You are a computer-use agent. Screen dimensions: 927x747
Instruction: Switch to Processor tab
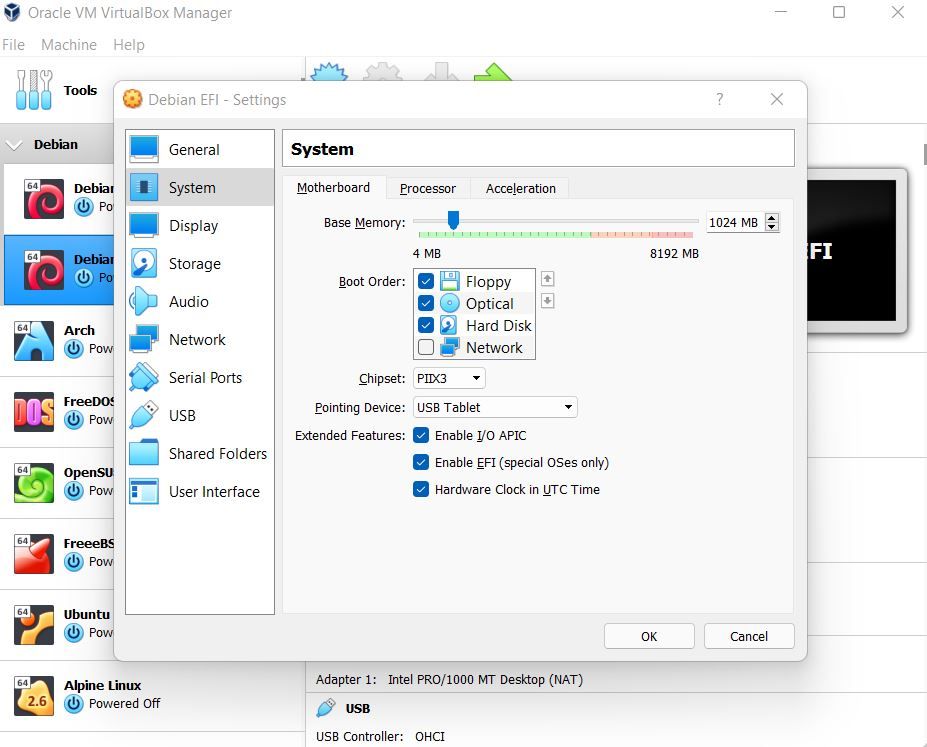(x=427, y=189)
